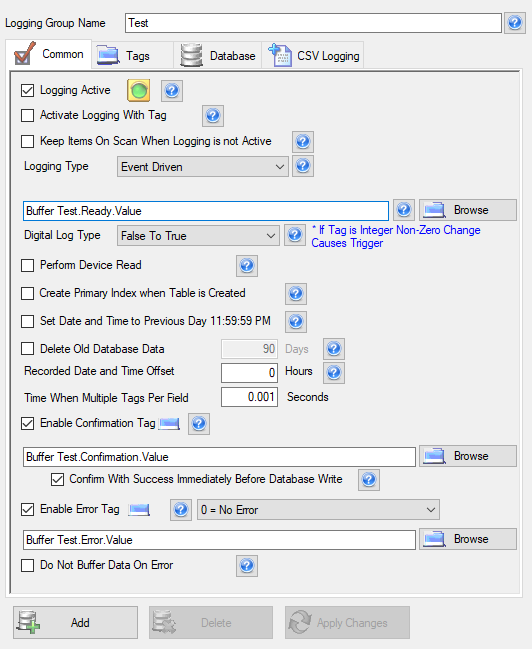Click help icon for Perform Device Read
Image resolution: width=532 pixels, height=649 pixels.
pos(247,266)
